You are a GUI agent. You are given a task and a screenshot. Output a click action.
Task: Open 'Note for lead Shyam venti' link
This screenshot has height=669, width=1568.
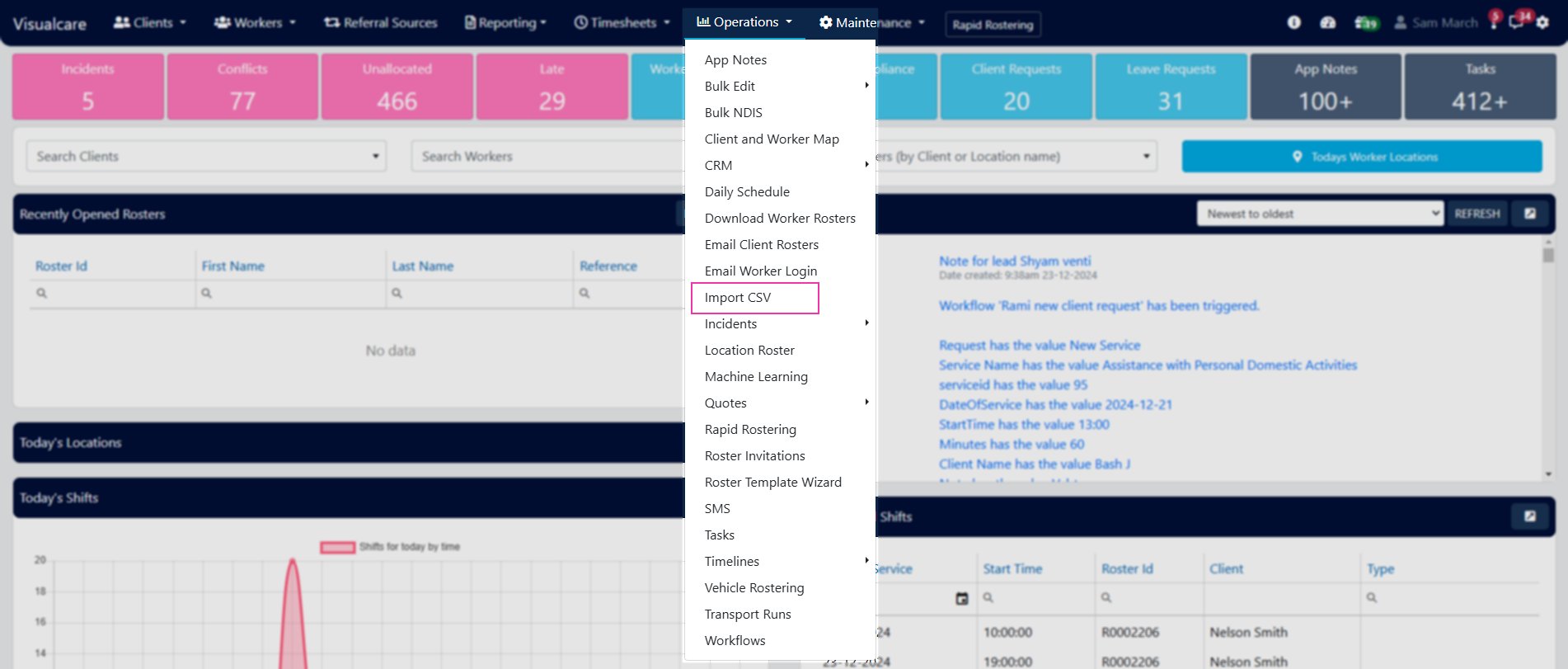[1015, 261]
